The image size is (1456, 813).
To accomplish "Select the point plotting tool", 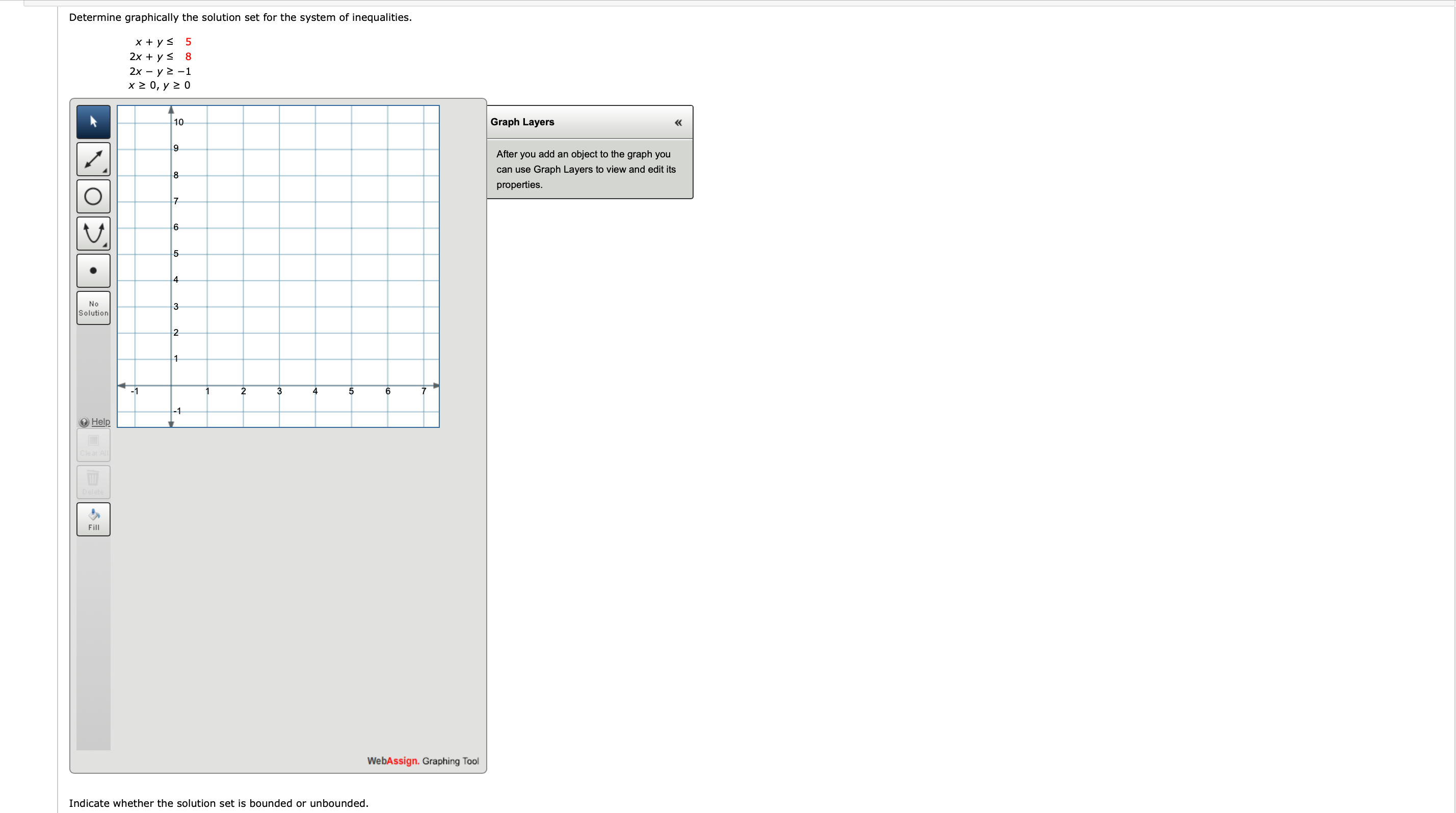I will coord(93,270).
